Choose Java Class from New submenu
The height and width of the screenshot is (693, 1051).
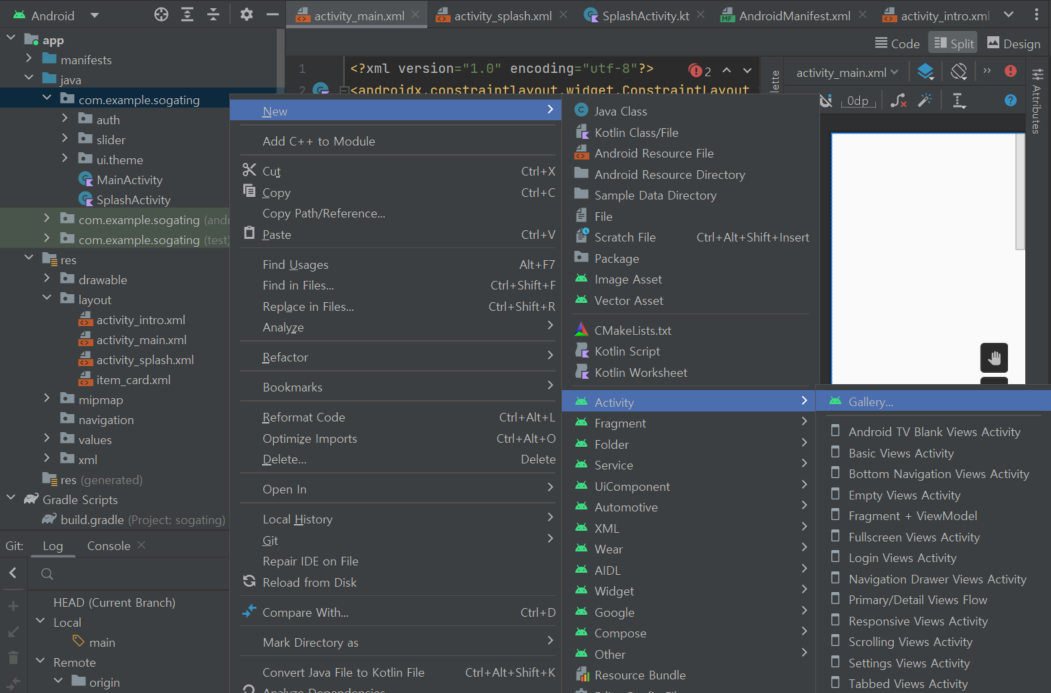[690, 111]
